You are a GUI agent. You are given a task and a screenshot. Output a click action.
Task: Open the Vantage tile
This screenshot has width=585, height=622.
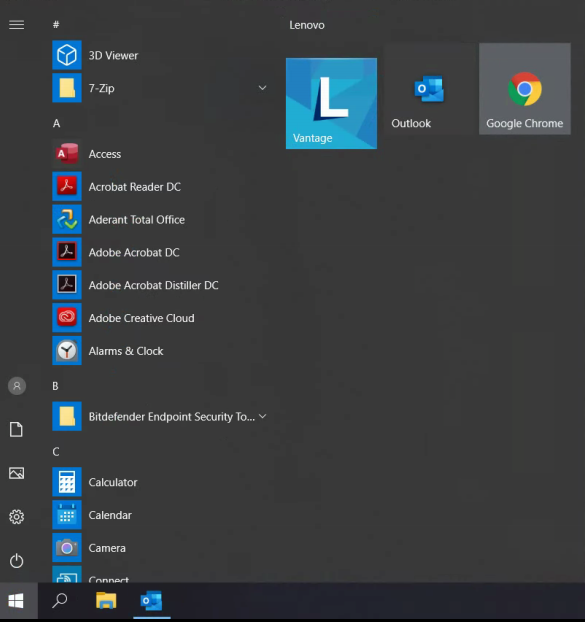click(331, 104)
